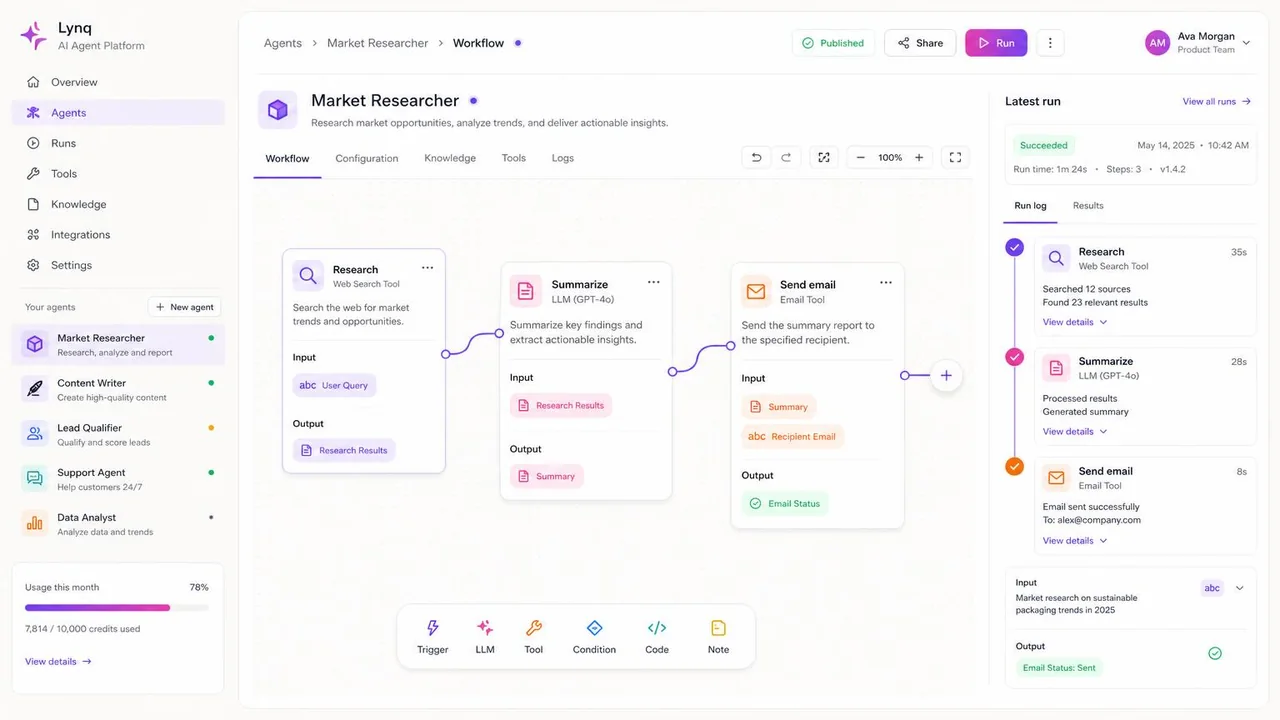Open the header more-options kebab menu
The height and width of the screenshot is (720, 1280).
(x=1049, y=43)
